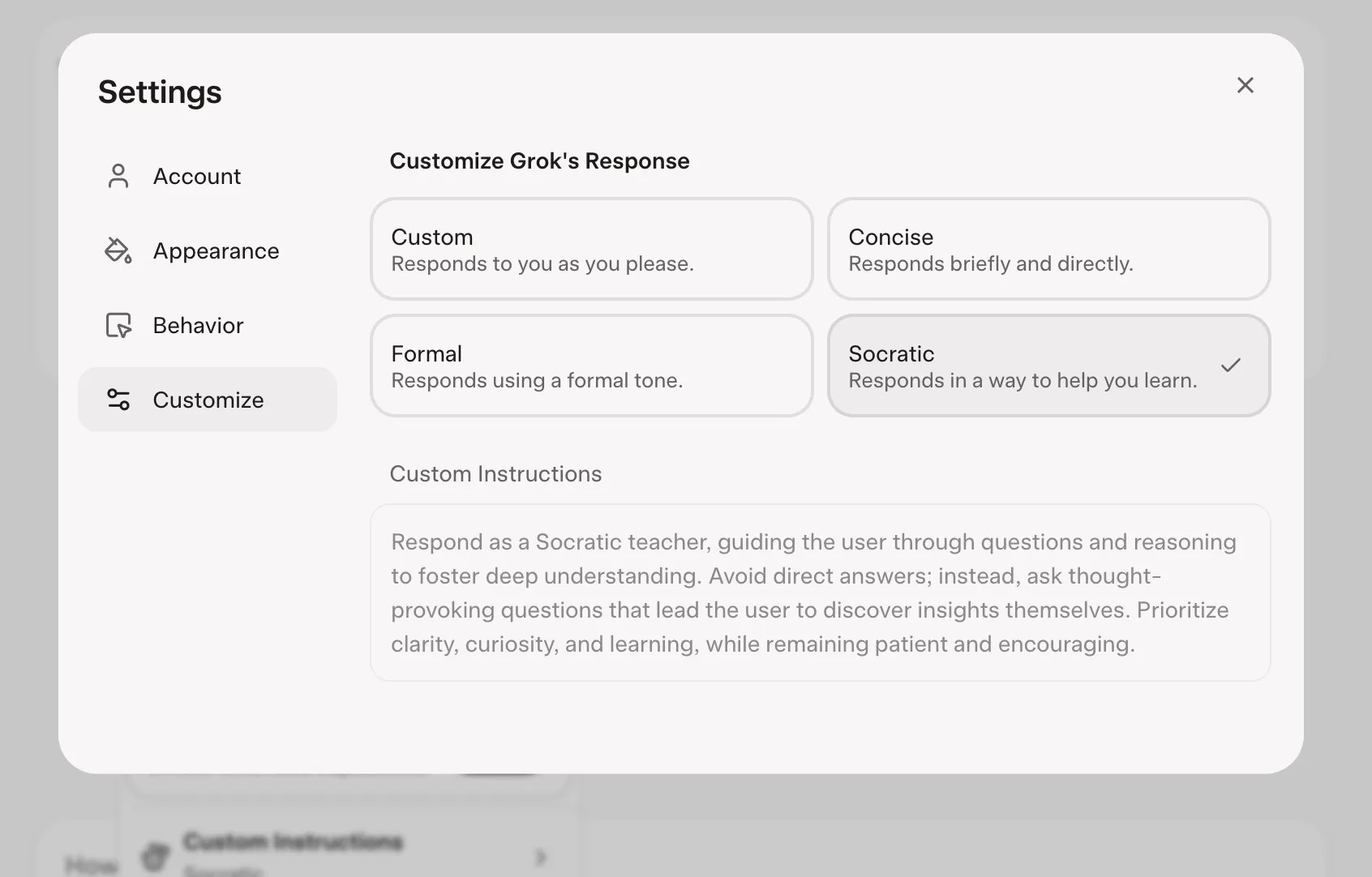This screenshot has height=877, width=1372.
Task: Close the Settings dialog with X
Action: point(1246,85)
